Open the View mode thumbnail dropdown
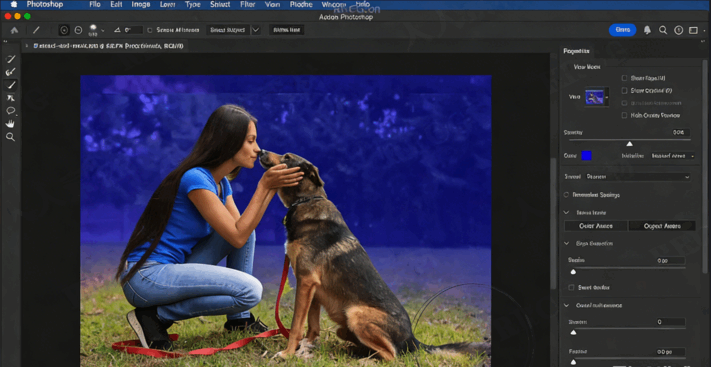 [597, 97]
